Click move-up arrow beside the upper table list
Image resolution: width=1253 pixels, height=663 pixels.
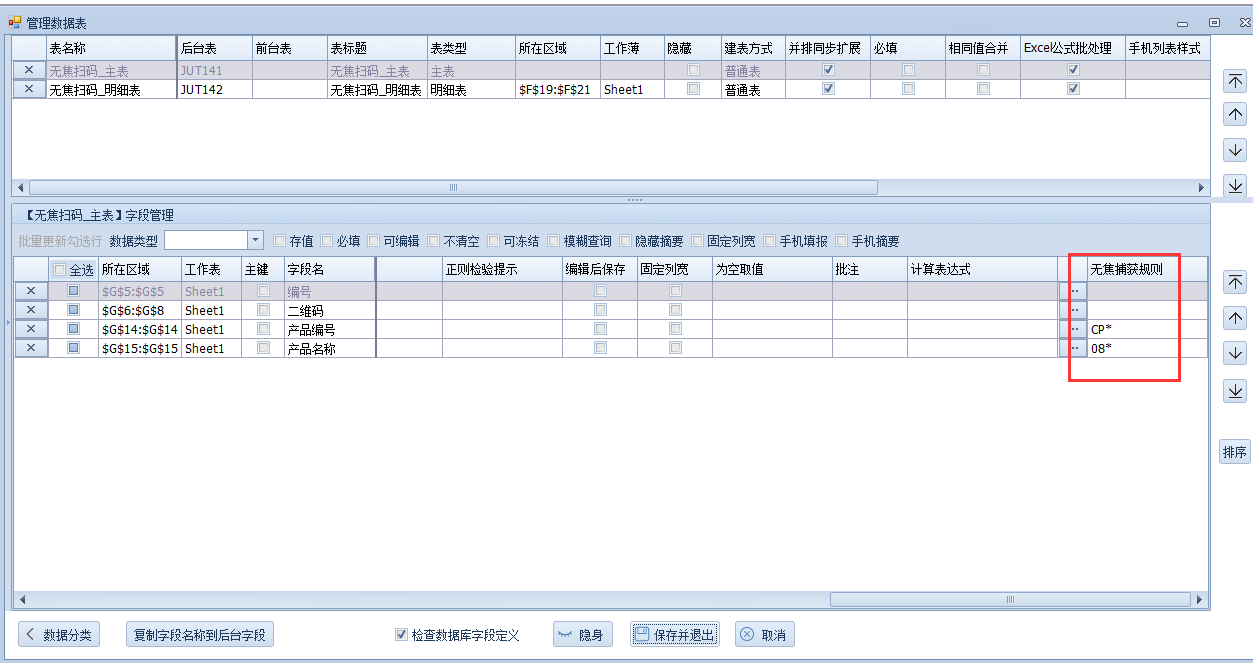[1234, 115]
